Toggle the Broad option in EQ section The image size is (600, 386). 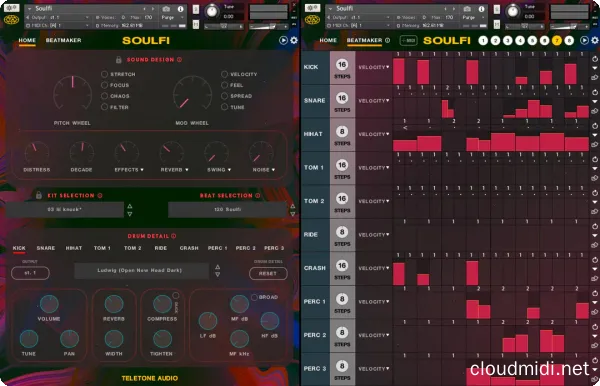[x=254, y=297]
